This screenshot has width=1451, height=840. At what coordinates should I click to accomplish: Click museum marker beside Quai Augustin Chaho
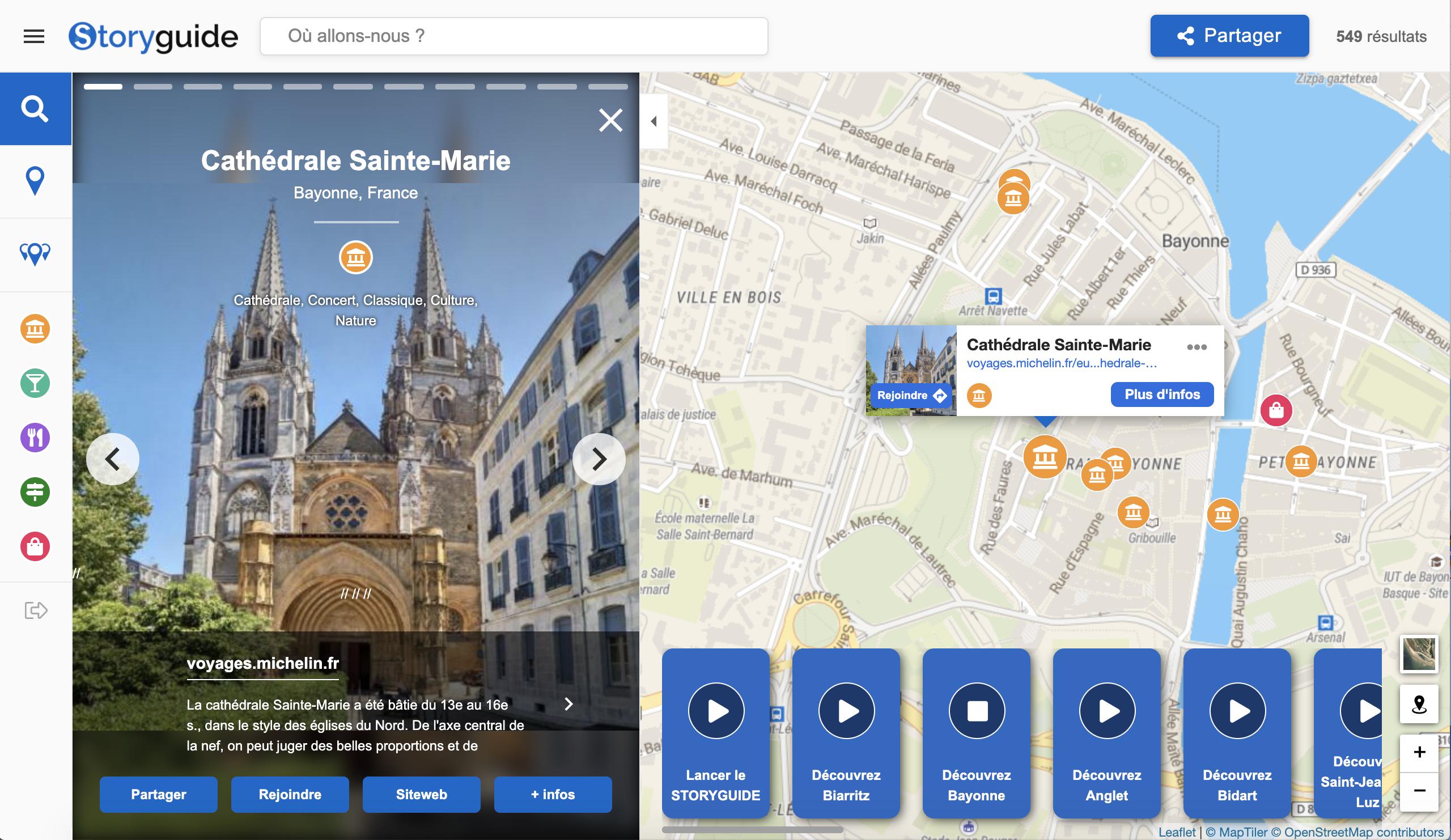click(x=1223, y=515)
